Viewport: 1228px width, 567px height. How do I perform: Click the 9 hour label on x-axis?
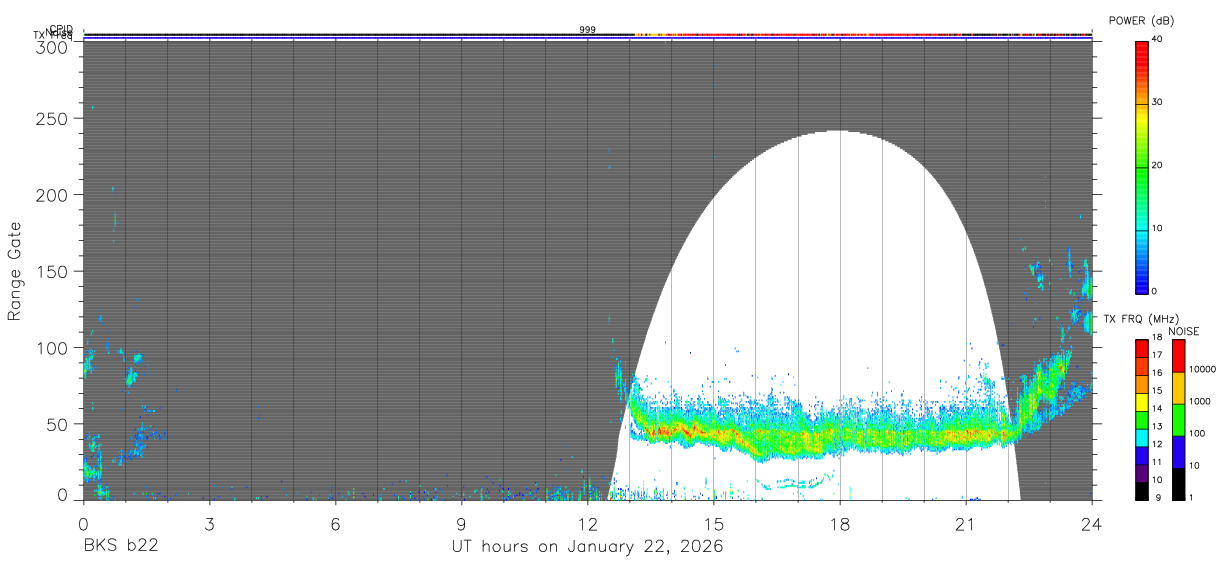pos(461,524)
